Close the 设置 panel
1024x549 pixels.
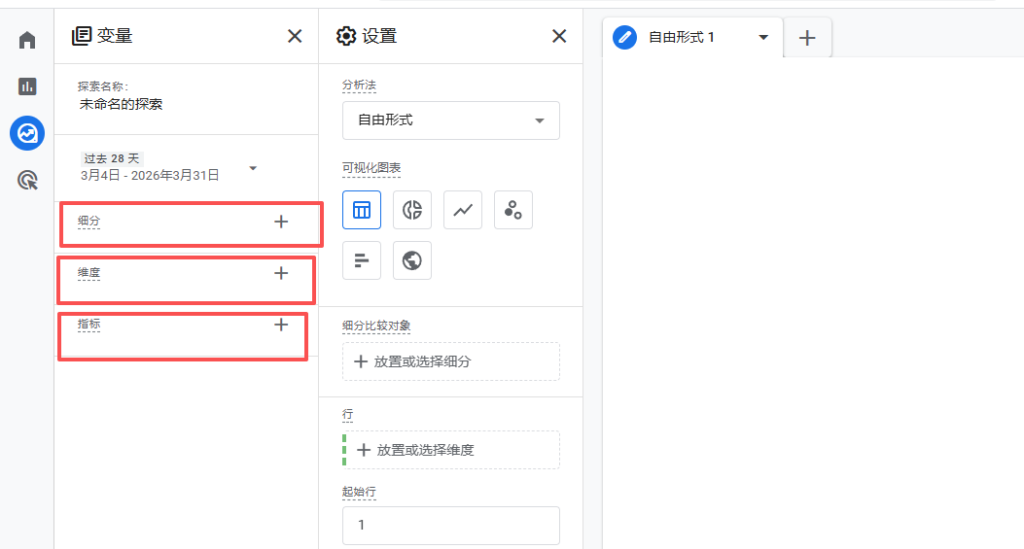[559, 37]
